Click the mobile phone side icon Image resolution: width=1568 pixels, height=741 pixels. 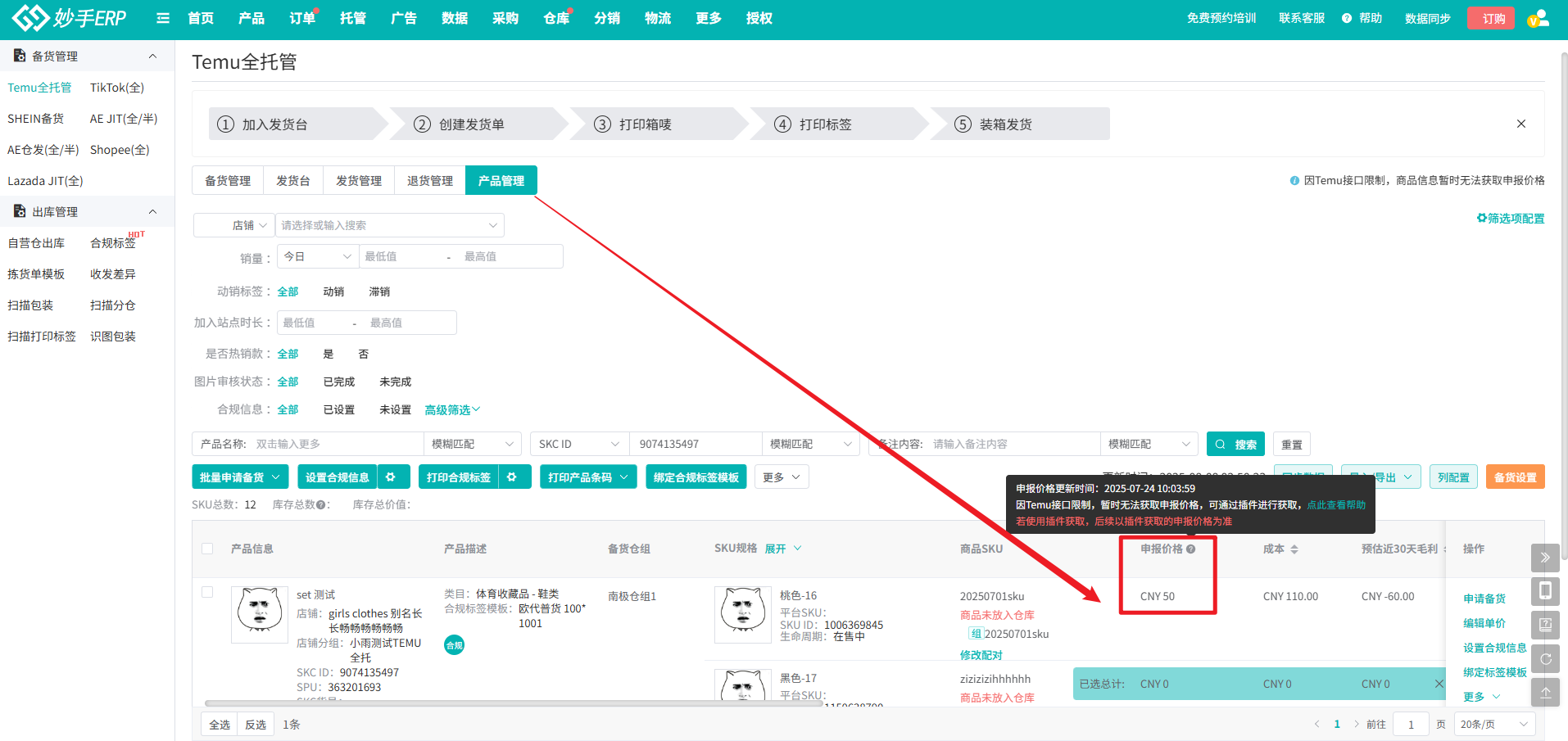(1545, 591)
